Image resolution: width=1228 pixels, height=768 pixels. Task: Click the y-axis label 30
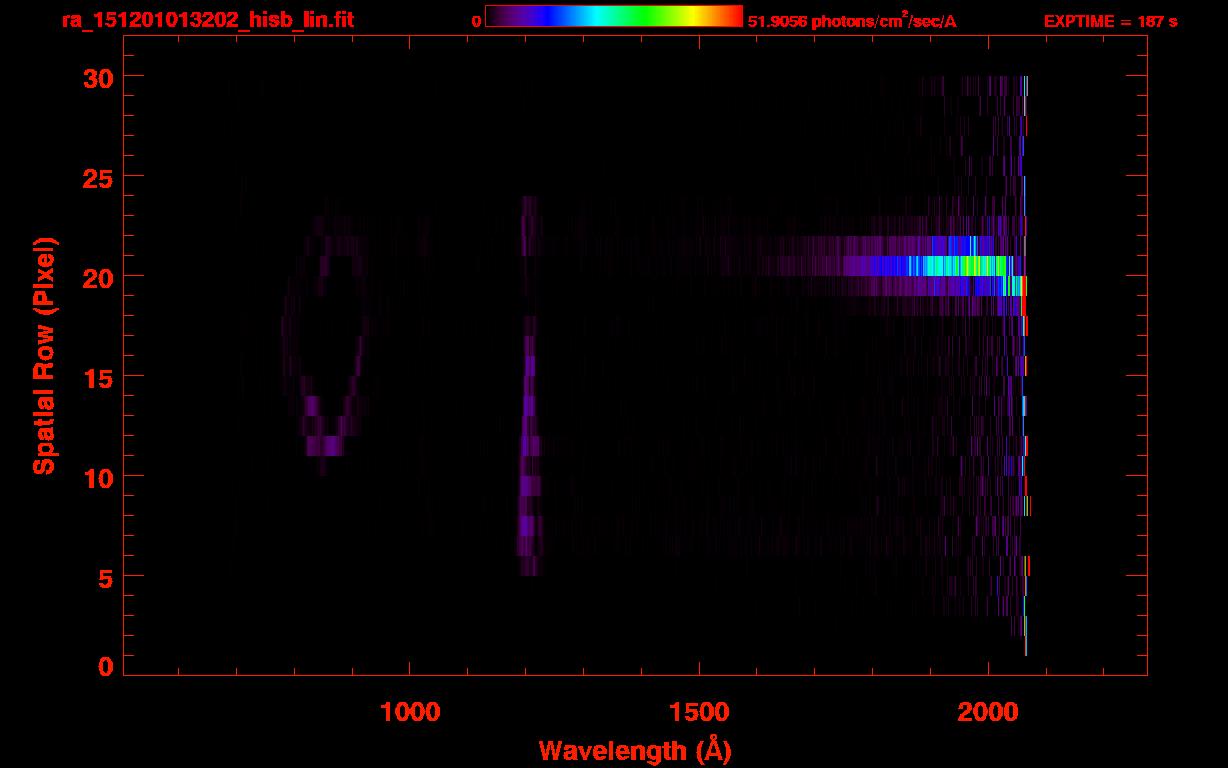coord(100,77)
